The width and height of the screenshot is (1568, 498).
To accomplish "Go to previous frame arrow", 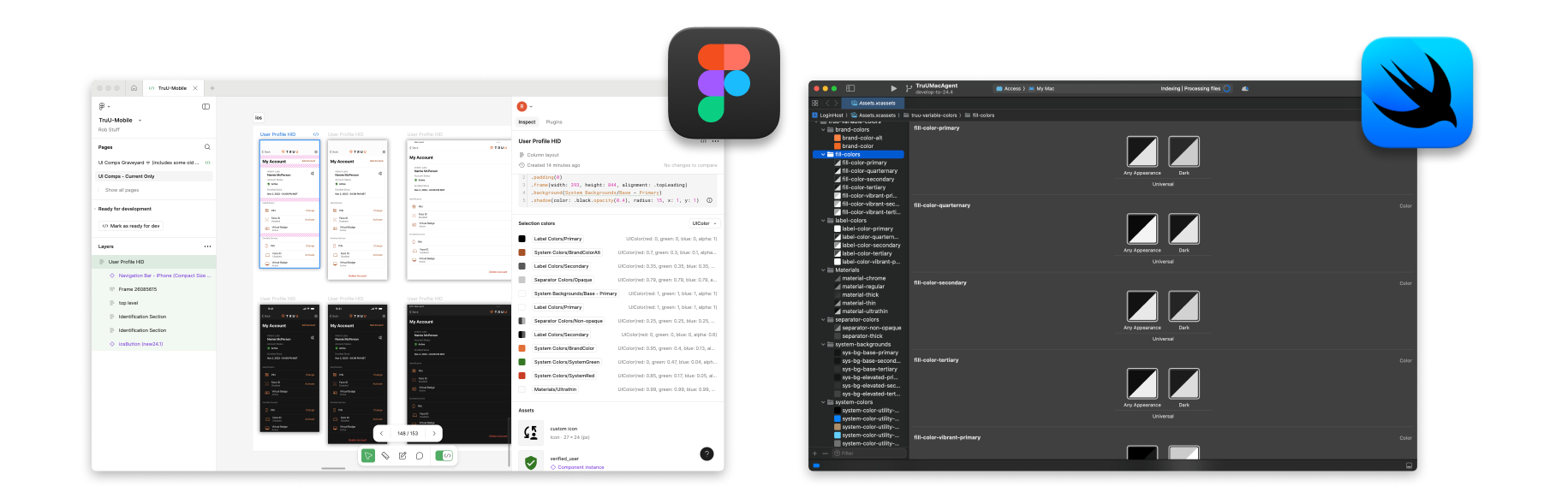I will (382, 434).
